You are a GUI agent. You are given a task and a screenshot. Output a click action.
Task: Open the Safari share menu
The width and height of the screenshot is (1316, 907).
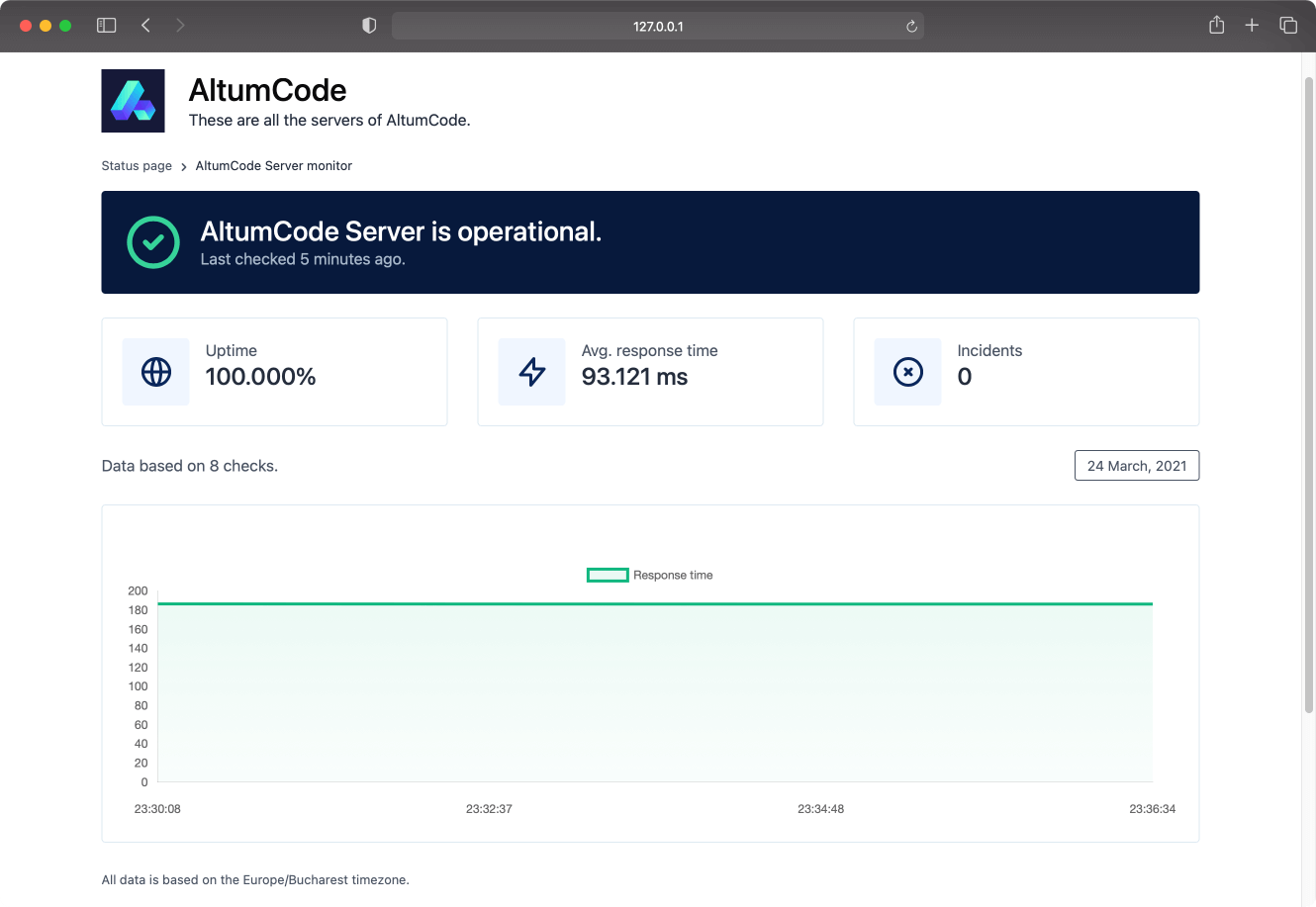click(1217, 25)
